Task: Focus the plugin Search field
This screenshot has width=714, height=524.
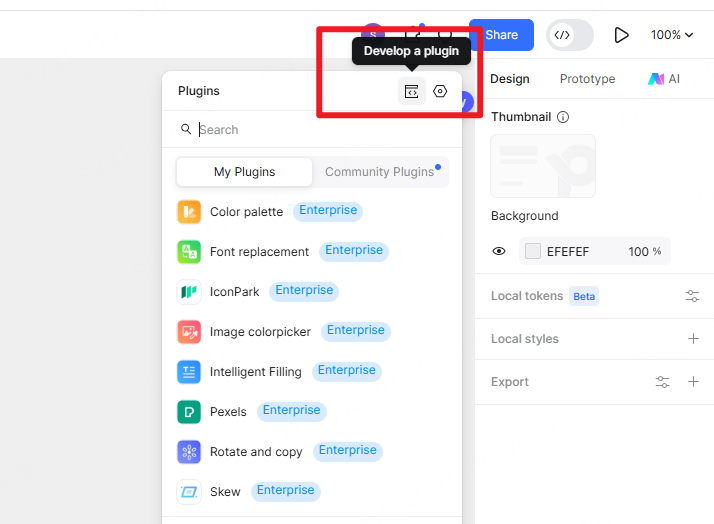Action: coord(320,130)
